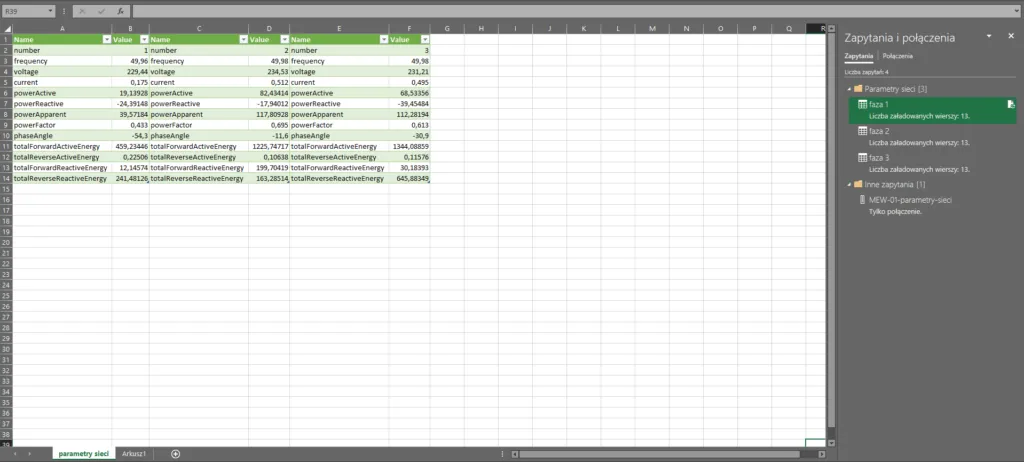Click inside the formula bar input
Image resolution: width=1024 pixels, height=462 pixels.
(x=571, y=11)
